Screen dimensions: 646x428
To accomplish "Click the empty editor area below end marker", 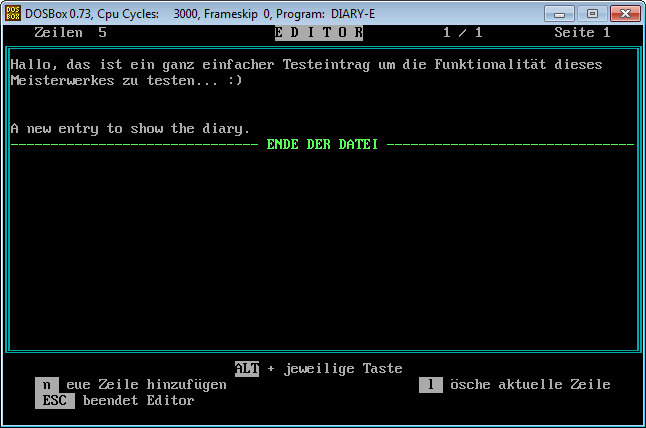I will click(322, 250).
